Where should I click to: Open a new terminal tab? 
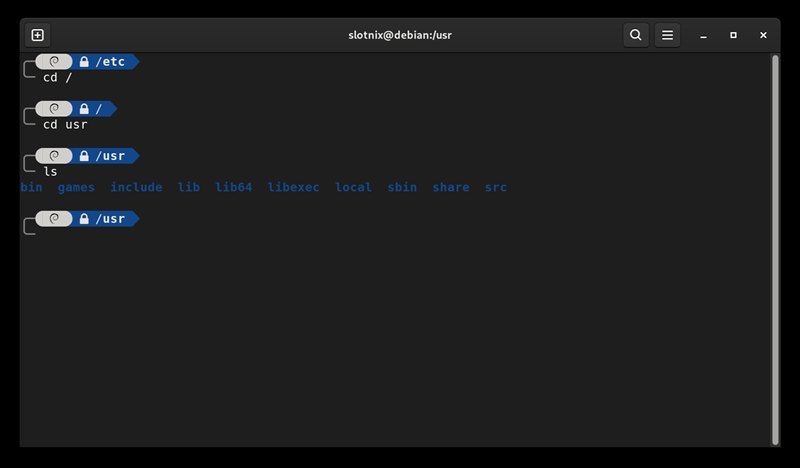tap(38, 35)
